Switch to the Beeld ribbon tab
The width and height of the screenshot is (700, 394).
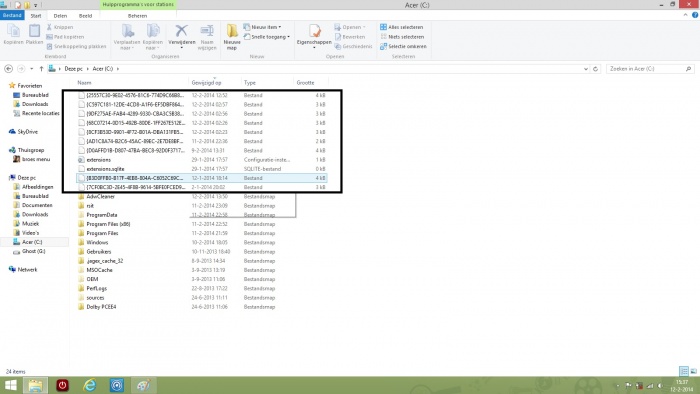[85, 16]
